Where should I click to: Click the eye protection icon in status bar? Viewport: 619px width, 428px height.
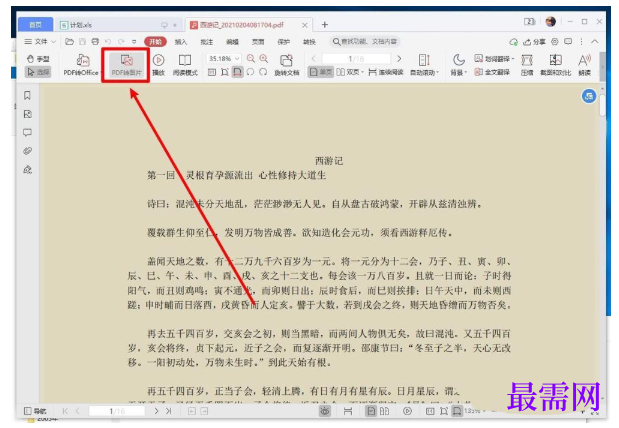click(325, 411)
